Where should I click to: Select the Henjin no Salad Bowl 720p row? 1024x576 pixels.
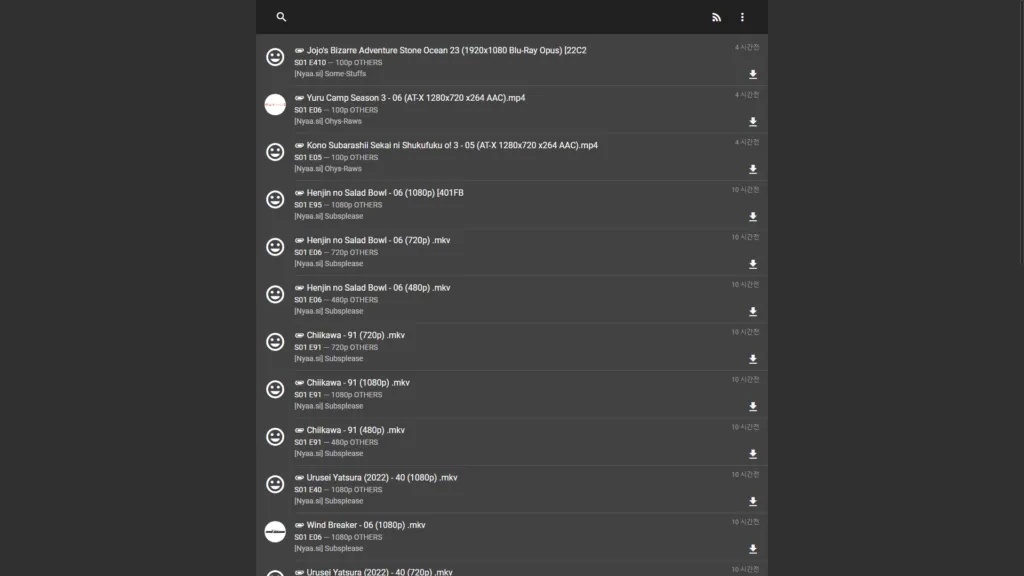point(370,240)
